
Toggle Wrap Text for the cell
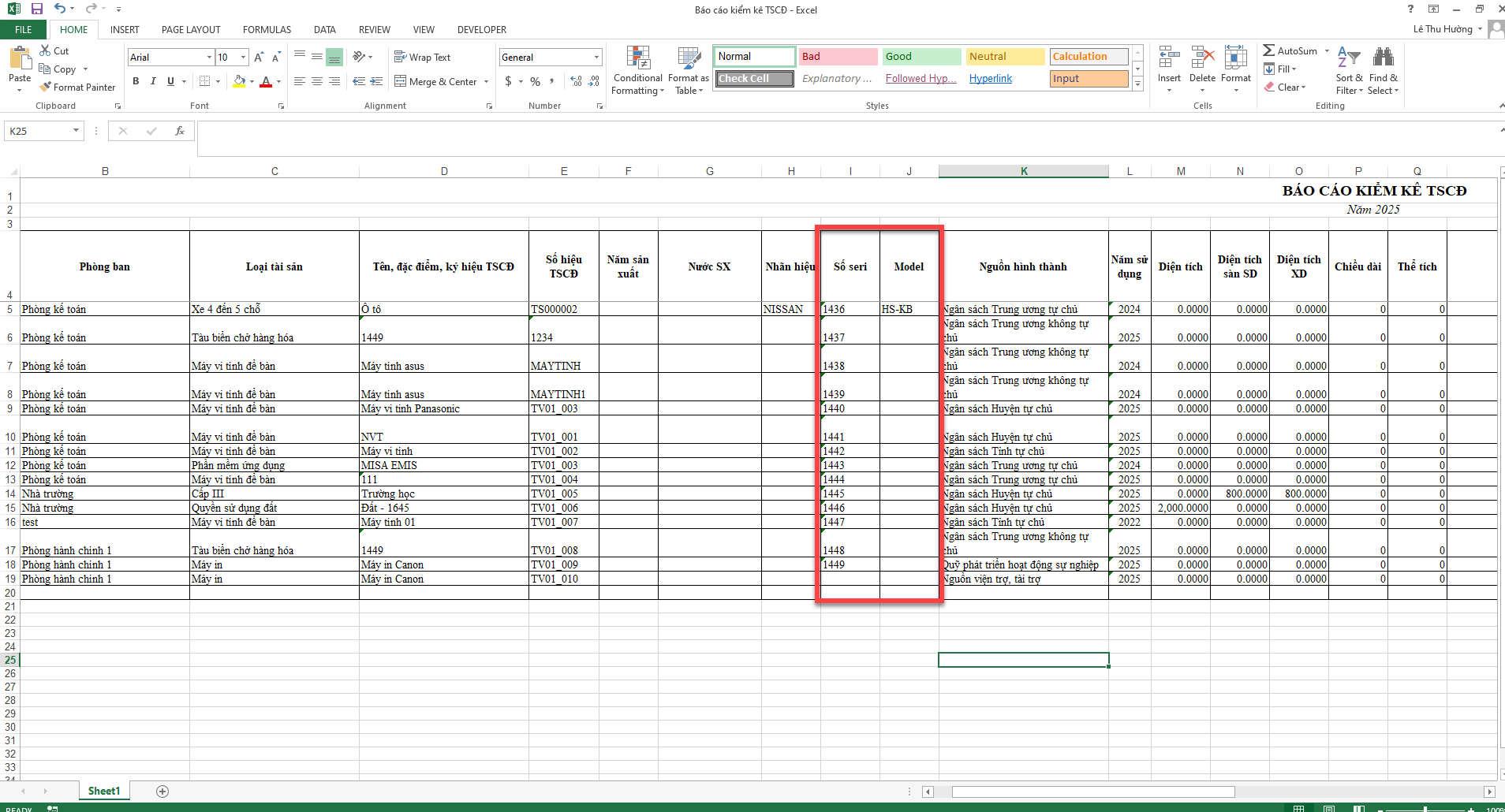click(422, 58)
